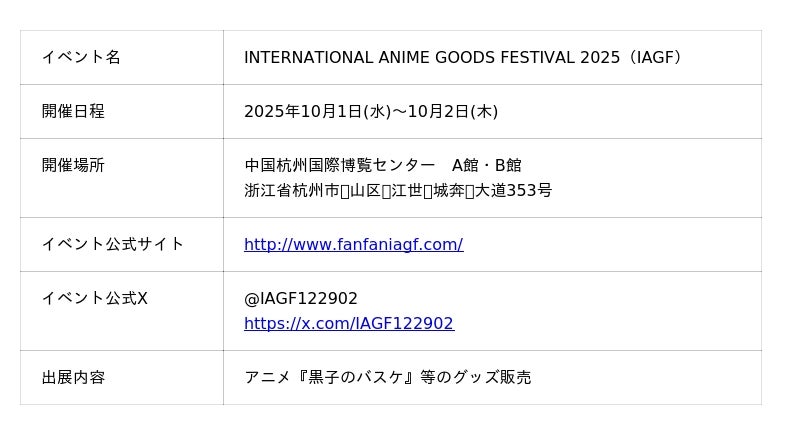The width and height of the screenshot is (800, 435).
Task: Click the word アニメ in the exhibit row
Action: click(x=263, y=377)
